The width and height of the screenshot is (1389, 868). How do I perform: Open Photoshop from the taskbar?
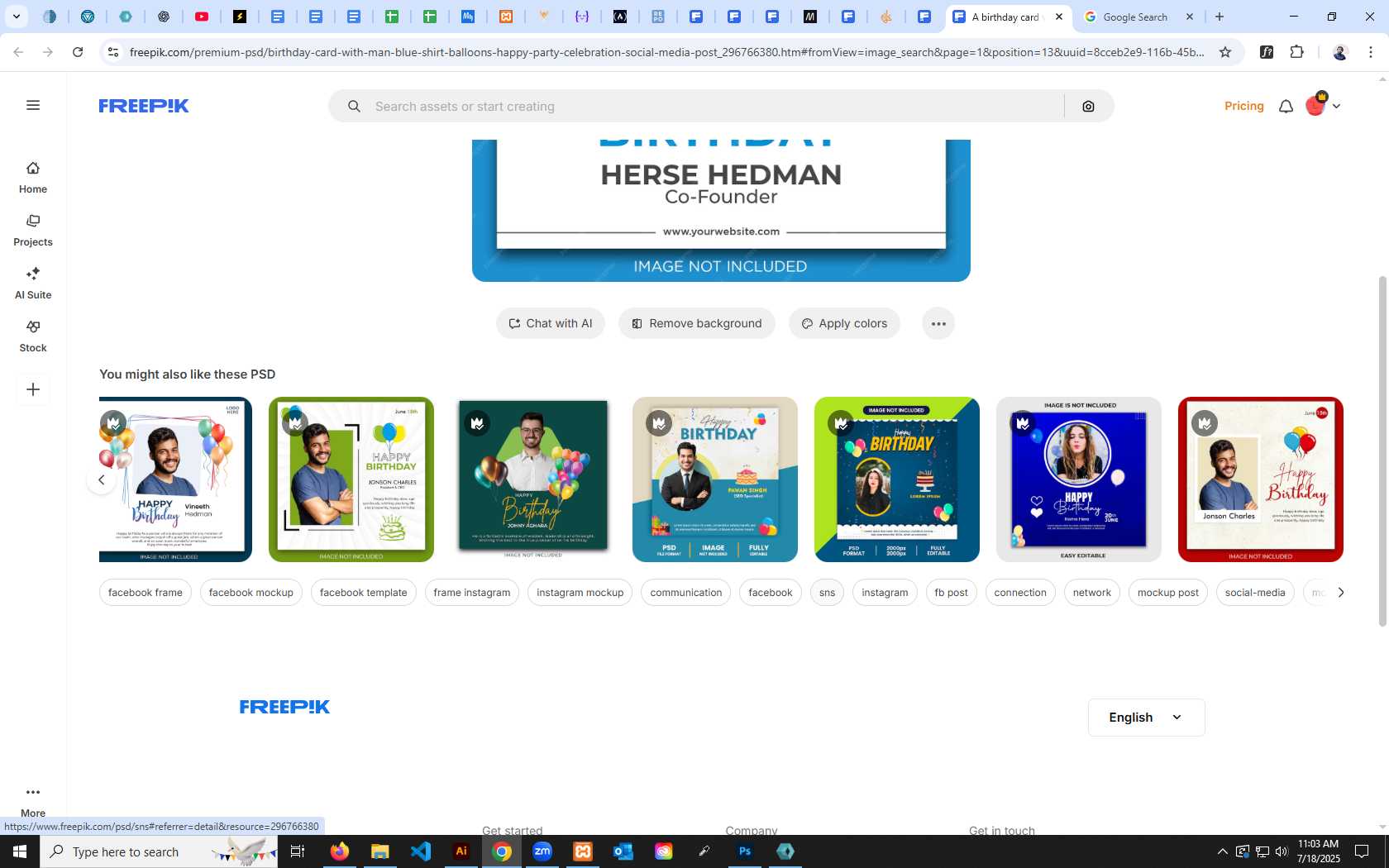[x=745, y=851]
